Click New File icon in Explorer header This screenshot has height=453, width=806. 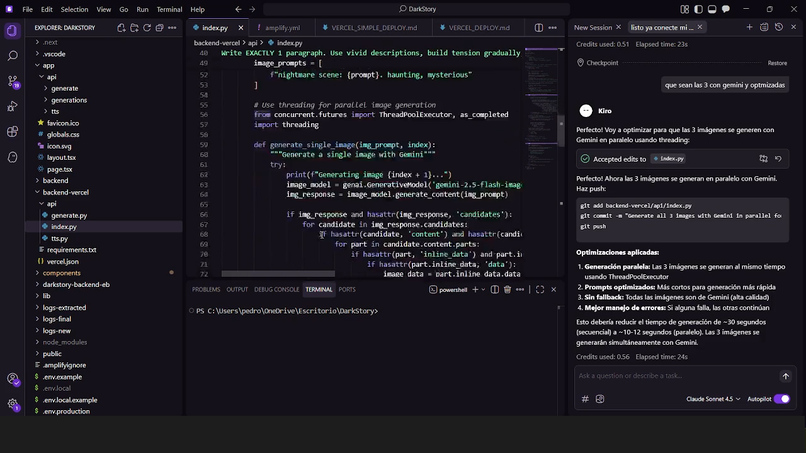(121, 28)
